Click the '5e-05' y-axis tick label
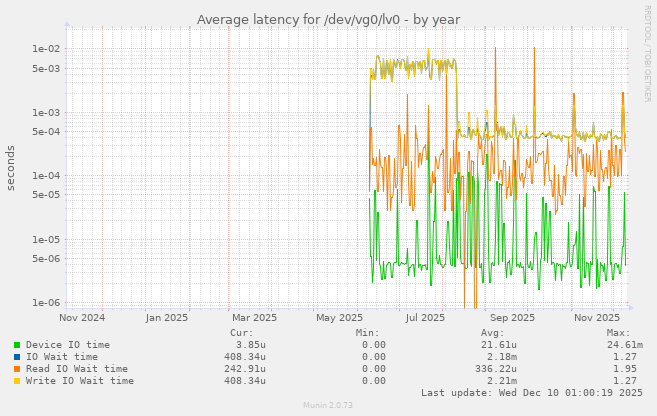 coord(46,195)
